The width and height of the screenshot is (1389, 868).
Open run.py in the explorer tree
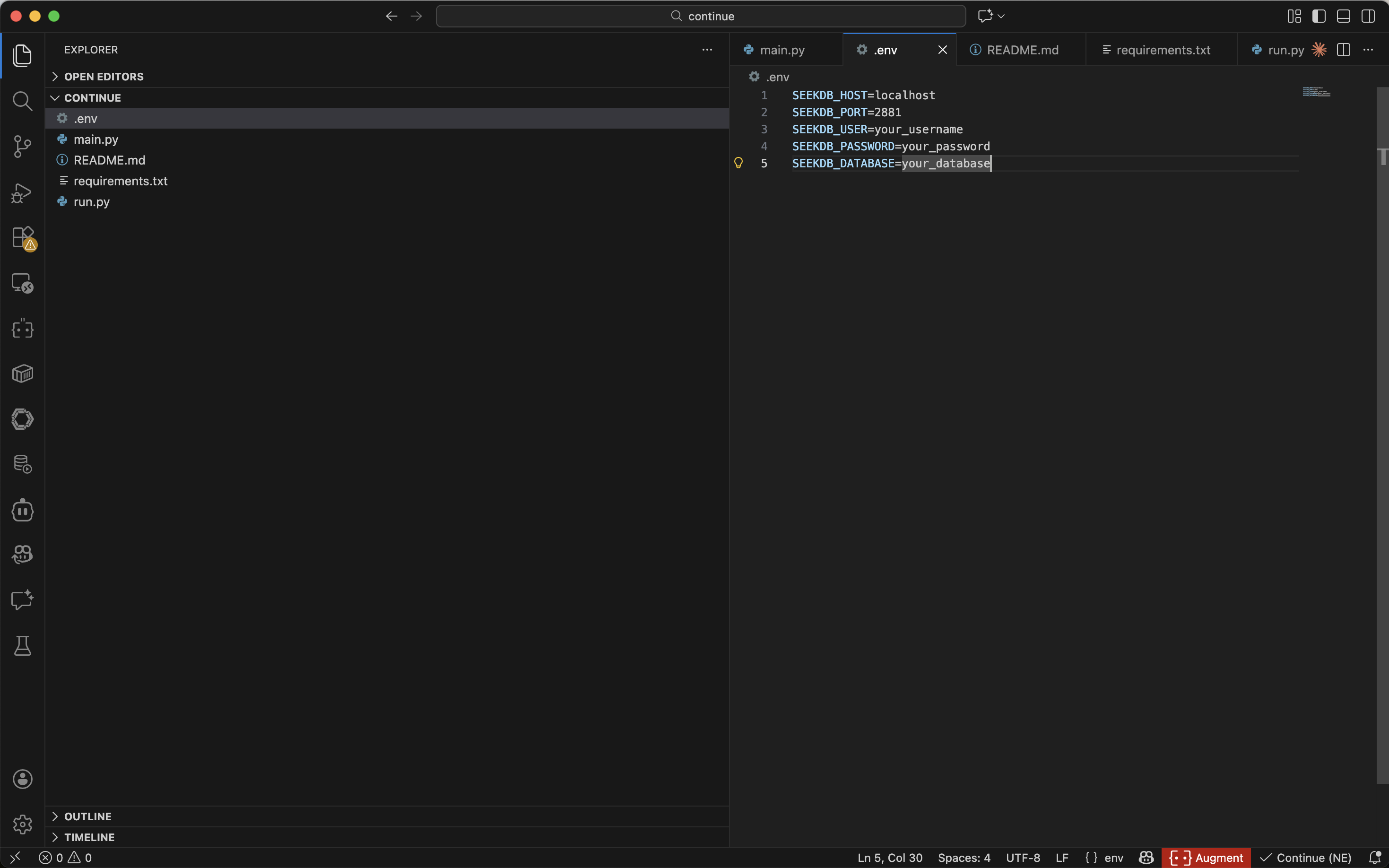click(91, 201)
